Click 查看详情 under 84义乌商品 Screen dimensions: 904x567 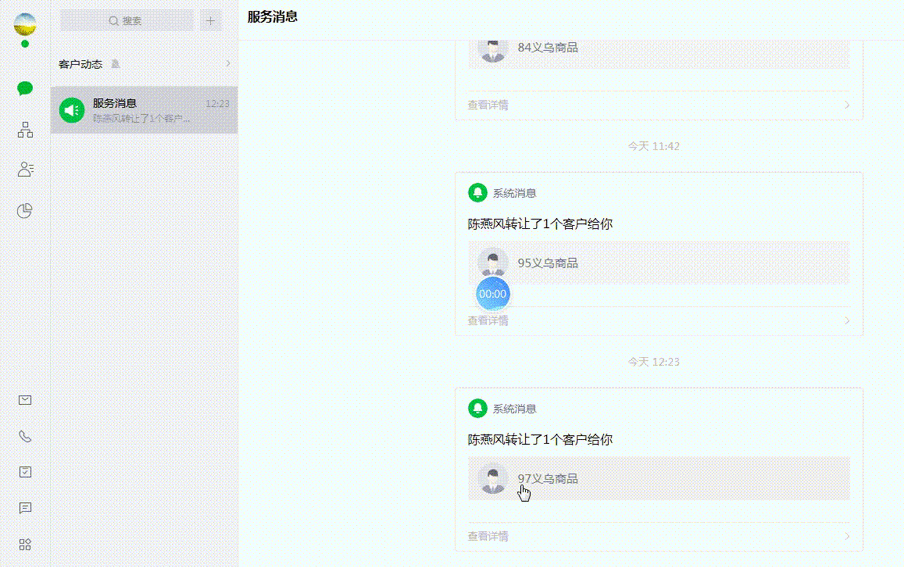pyautogui.click(x=488, y=105)
